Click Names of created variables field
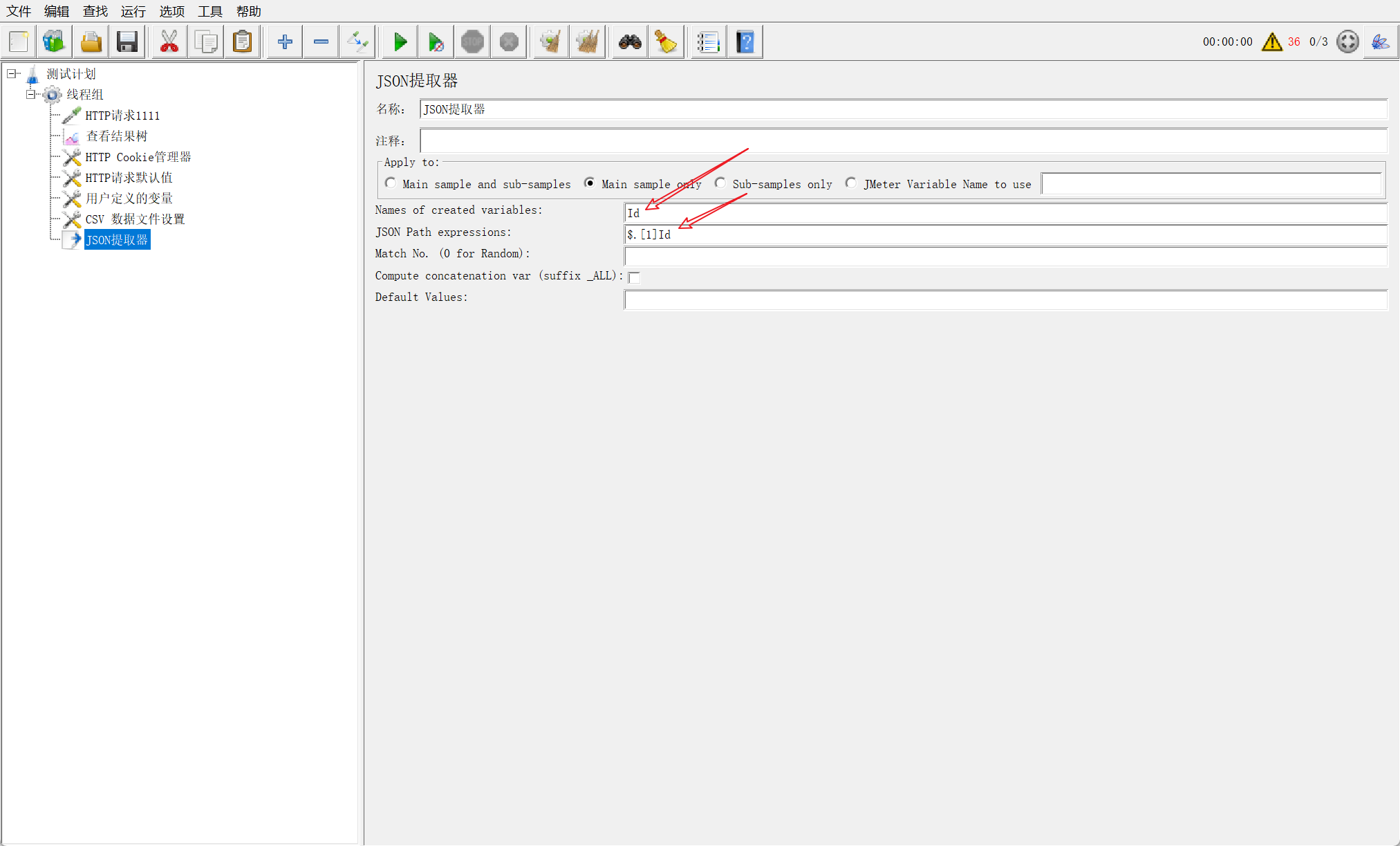 [1005, 213]
